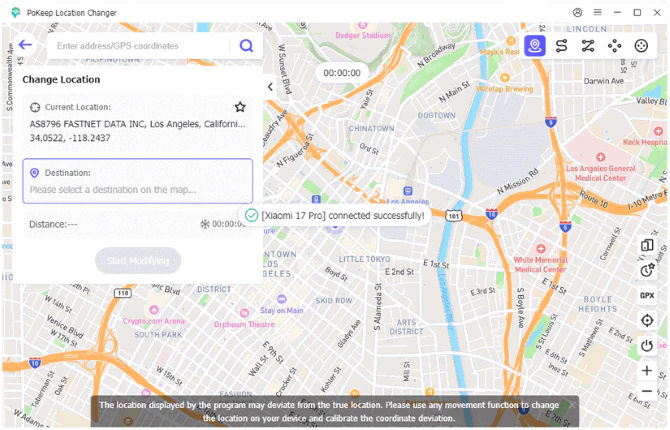This screenshot has width=670, height=430.
Task: Select the Teleport mode pin icon
Action: [x=535, y=46]
